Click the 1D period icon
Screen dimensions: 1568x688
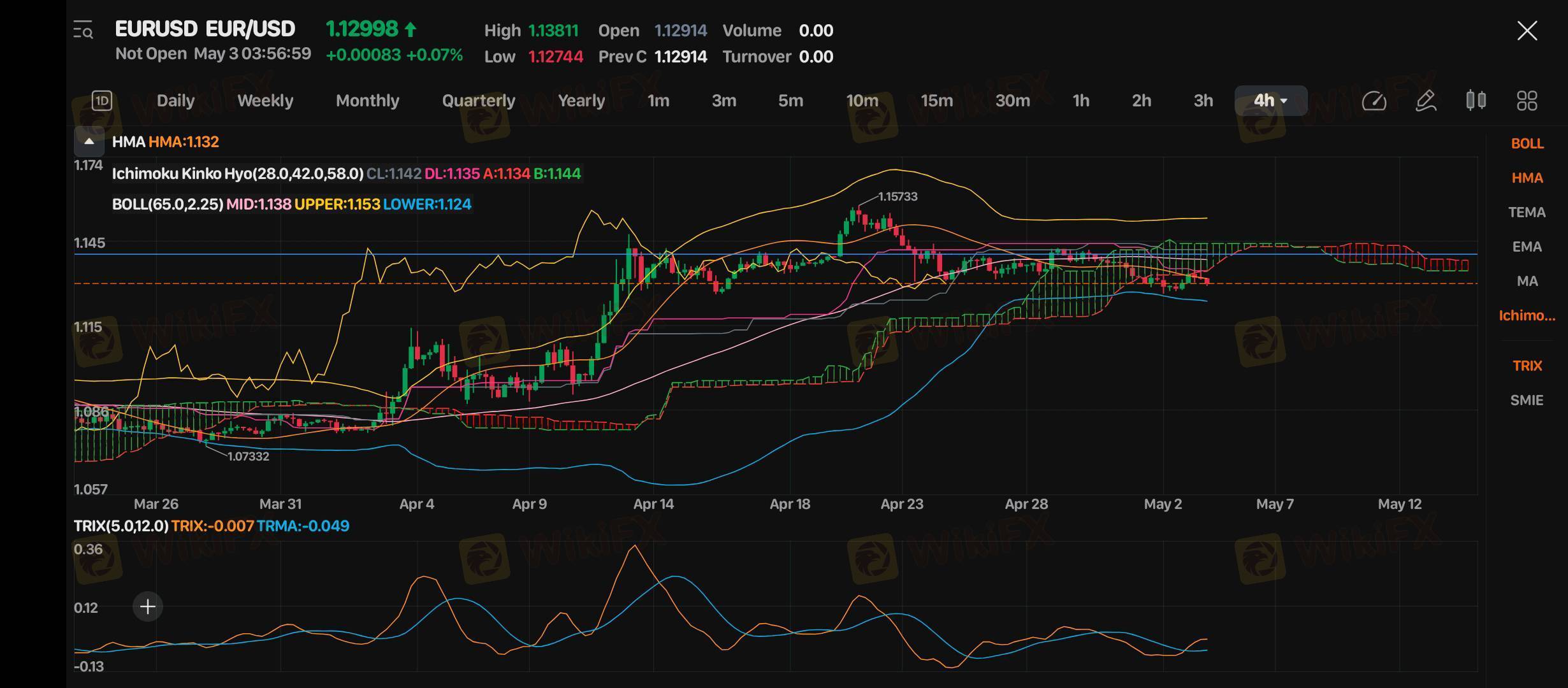pyautogui.click(x=102, y=101)
